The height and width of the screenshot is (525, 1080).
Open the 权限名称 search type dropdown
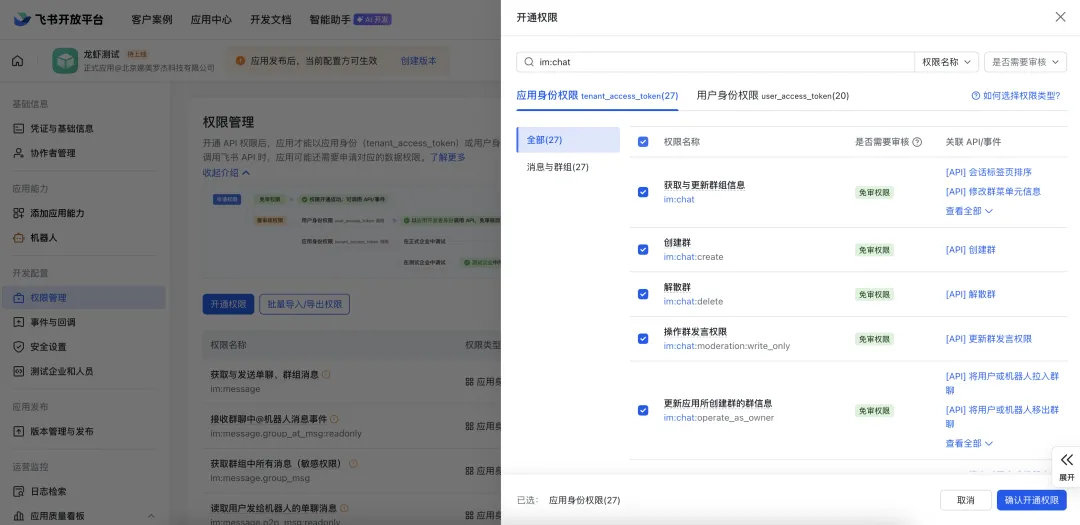click(946, 62)
